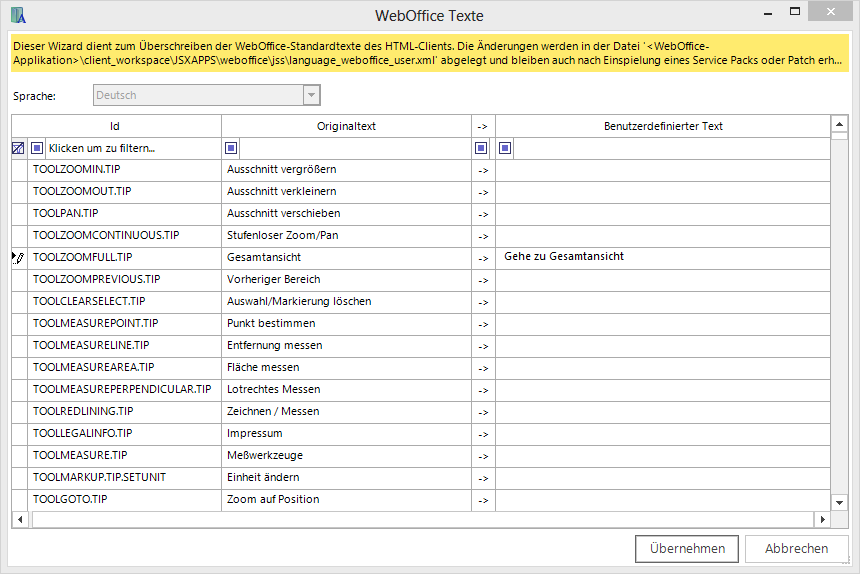Image resolution: width=860 pixels, height=574 pixels.
Task: Click the filter operator icon in Id column
Action: (x=38, y=148)
